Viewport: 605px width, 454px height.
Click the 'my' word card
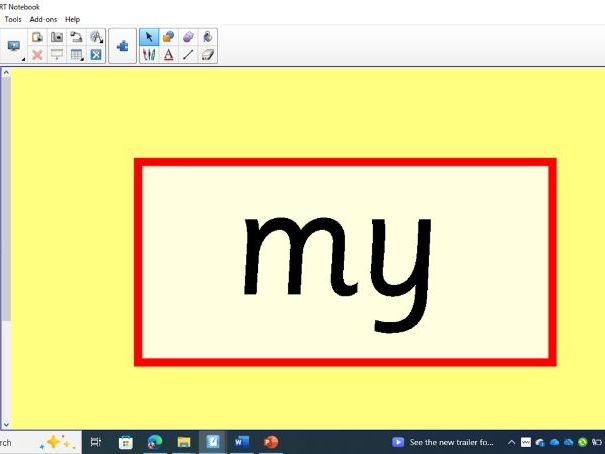(x=344, y=262)
